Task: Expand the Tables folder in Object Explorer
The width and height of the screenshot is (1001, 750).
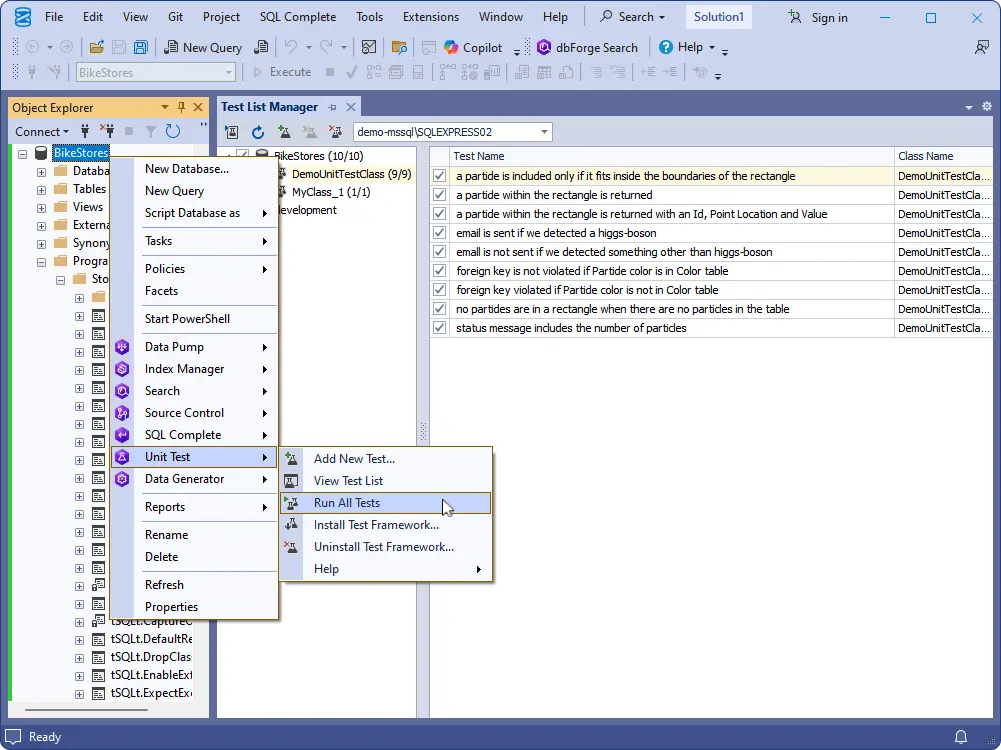Action: click(41, 189)
